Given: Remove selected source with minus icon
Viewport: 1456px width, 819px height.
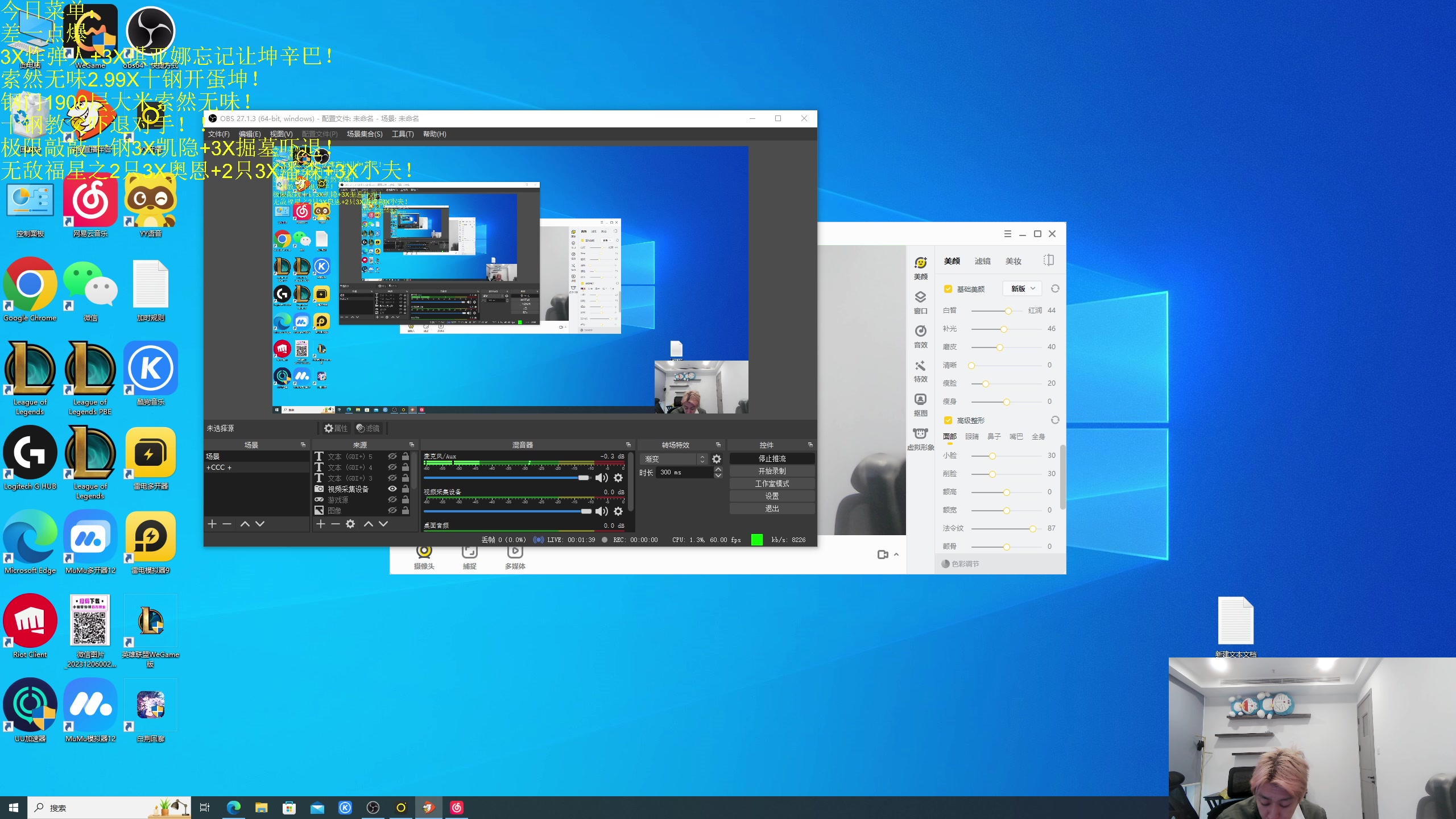Looking at the screenshot, I should [x=336, y=524].
